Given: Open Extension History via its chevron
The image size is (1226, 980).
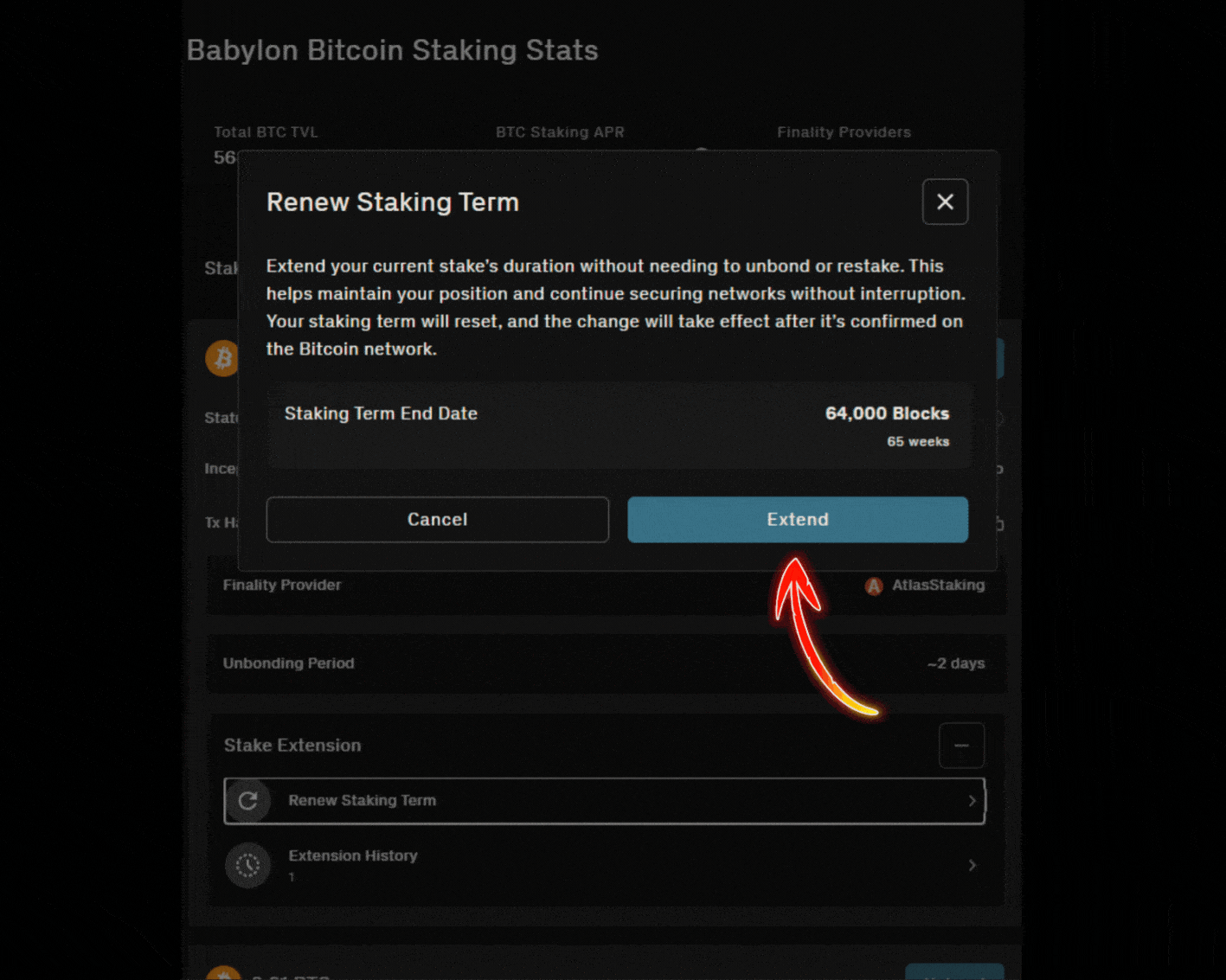Looking at the screenshot, I should 972,865.
